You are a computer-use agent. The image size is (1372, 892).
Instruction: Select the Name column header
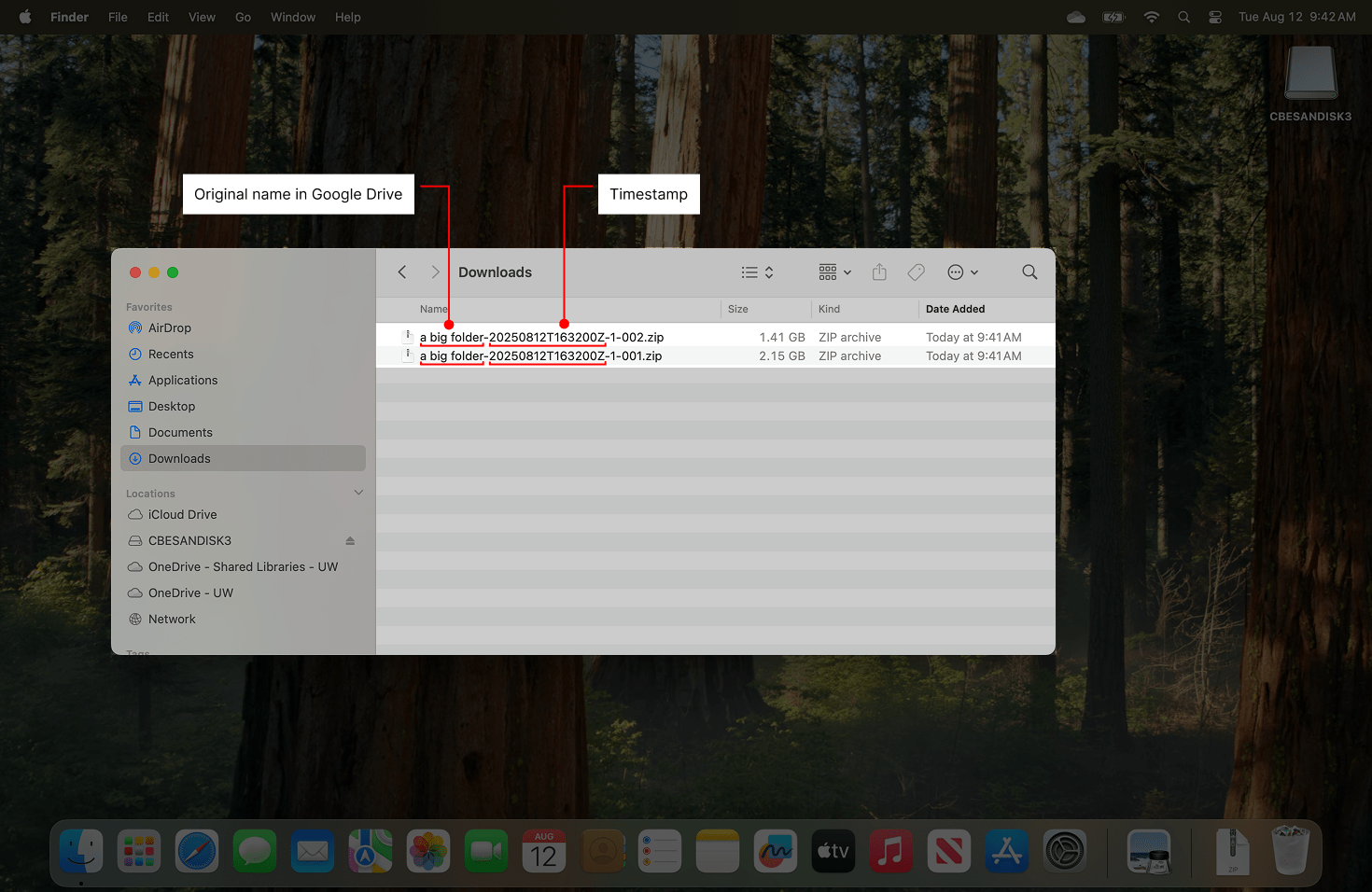point(433,309)
